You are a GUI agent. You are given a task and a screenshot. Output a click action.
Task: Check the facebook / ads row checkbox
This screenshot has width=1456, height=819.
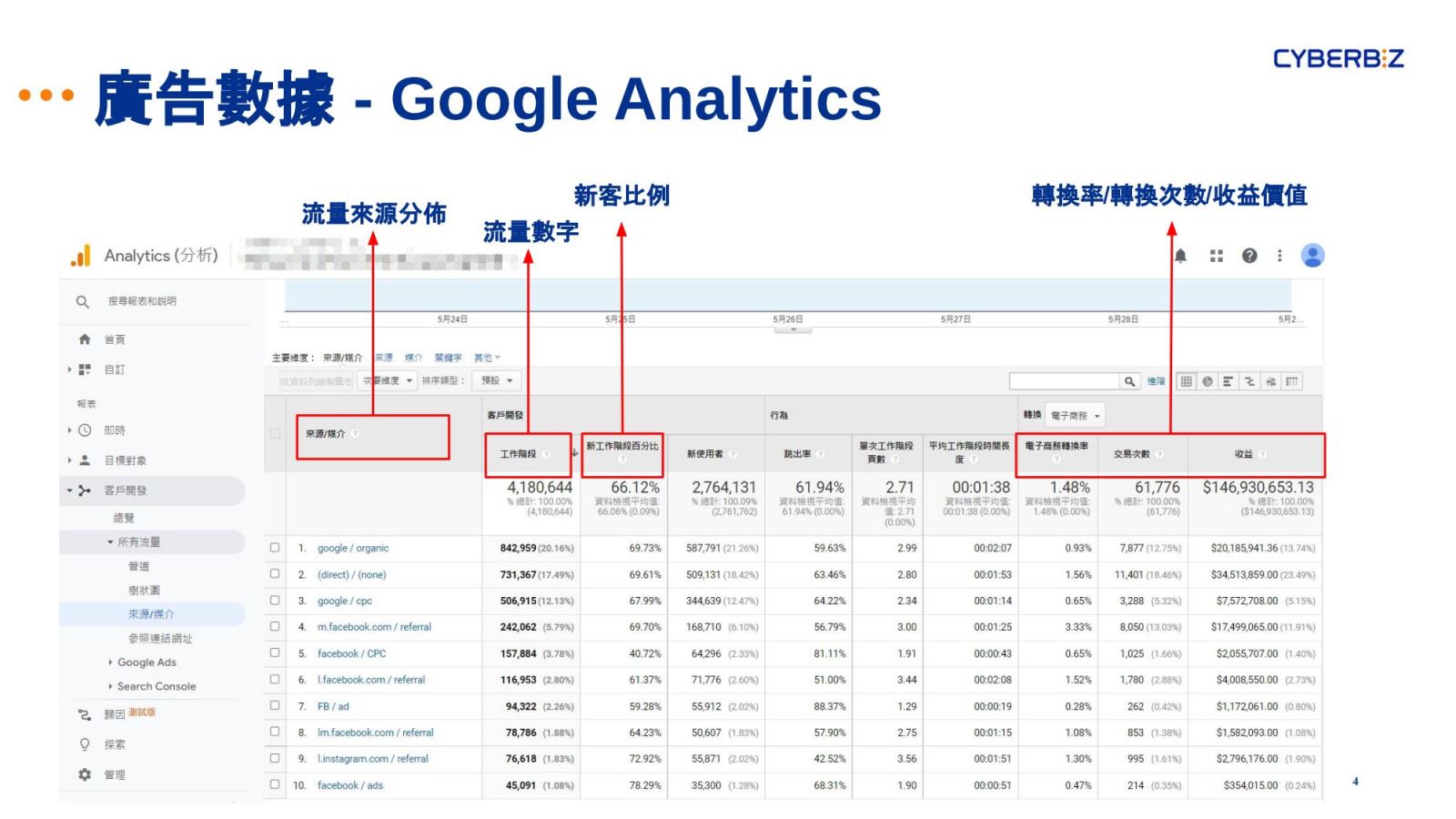[275, 784]
